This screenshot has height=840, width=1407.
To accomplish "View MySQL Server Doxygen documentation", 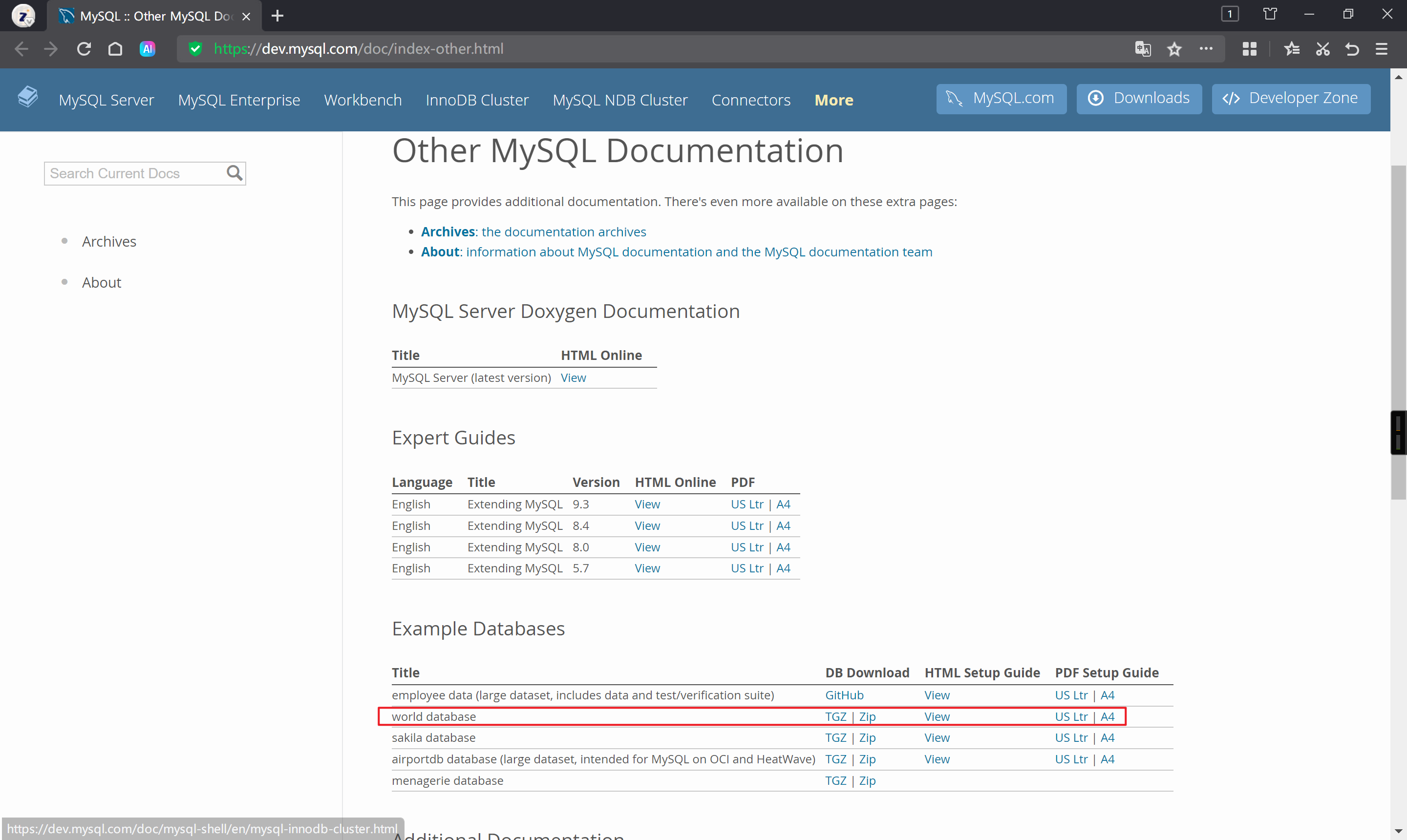I will [x=573, y=378].
